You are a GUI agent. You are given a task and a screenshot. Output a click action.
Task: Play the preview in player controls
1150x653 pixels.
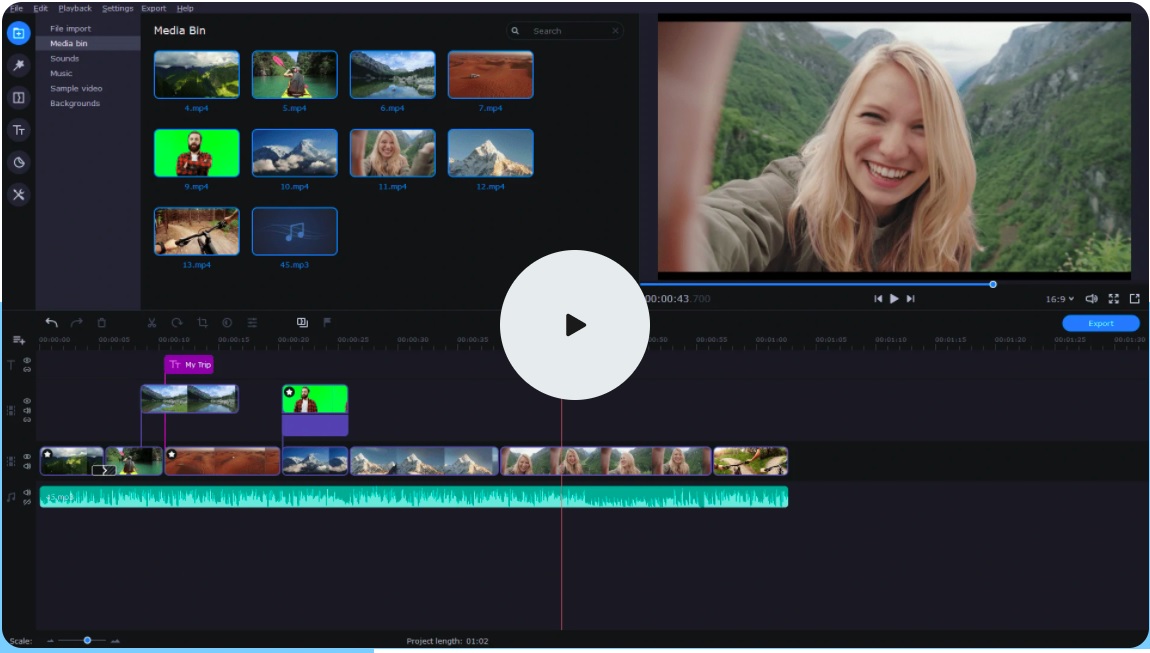tap(894, 299)
